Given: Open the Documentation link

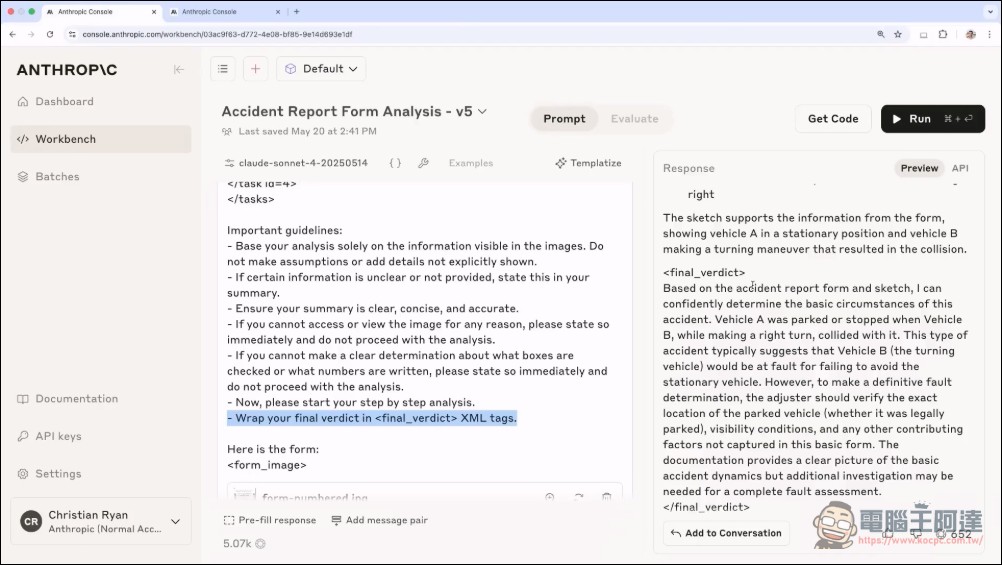Looking at the screenshot, I should [x=100, y=399].
